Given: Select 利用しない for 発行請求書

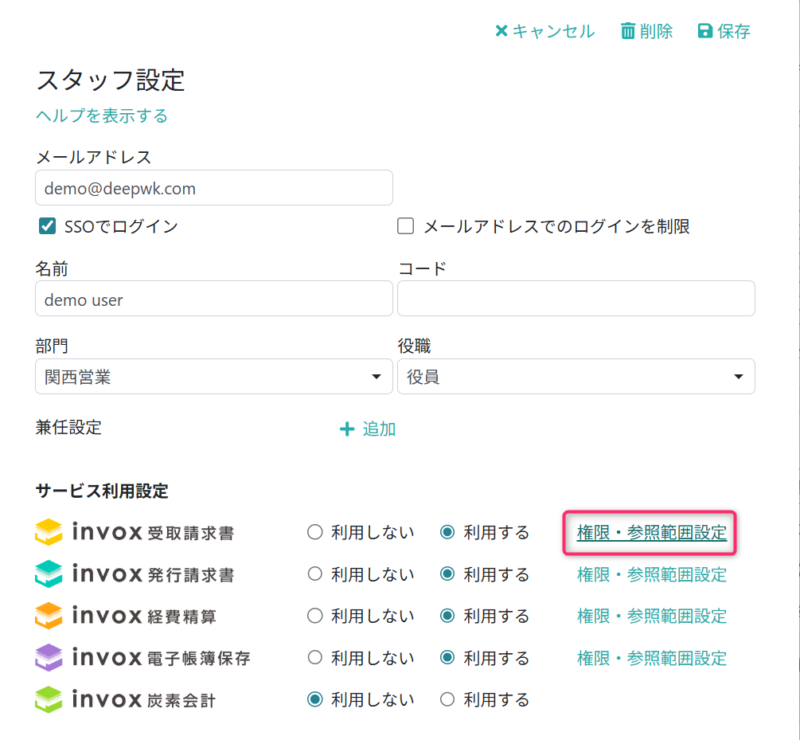Looking at the screenshot, I should coord(315,574).
